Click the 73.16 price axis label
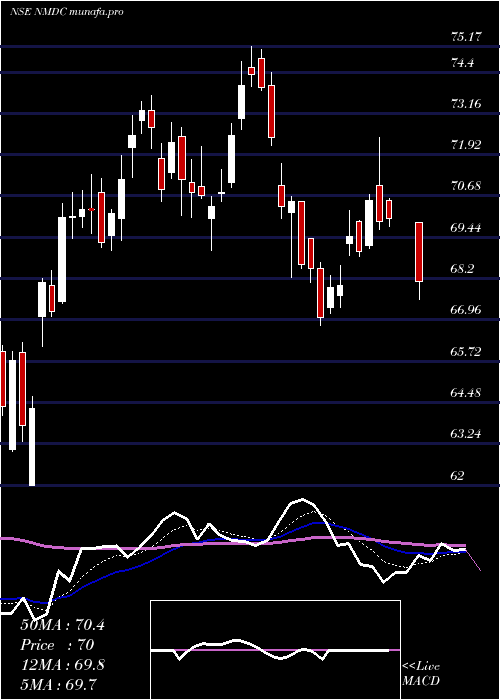500x700 pixels. (x=466, y=104)
